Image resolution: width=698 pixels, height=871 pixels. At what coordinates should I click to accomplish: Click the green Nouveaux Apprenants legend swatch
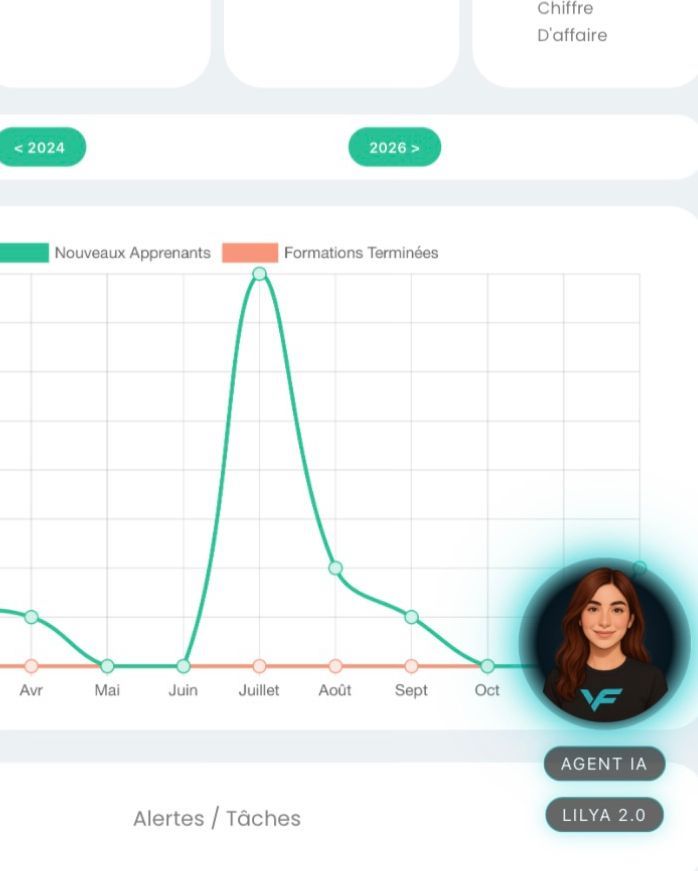tap(23, 253)
